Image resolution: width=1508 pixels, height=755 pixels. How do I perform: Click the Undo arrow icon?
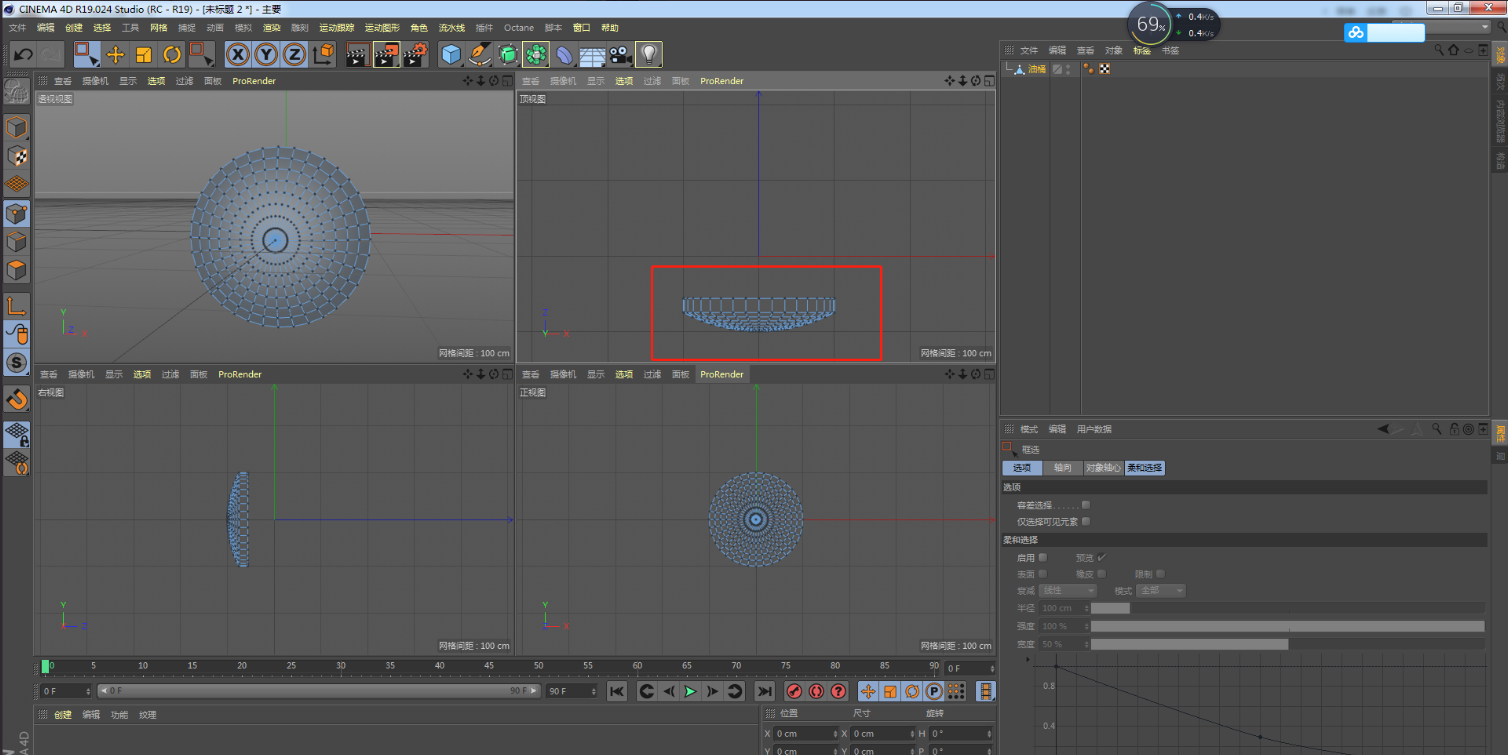tap(23, 54)
